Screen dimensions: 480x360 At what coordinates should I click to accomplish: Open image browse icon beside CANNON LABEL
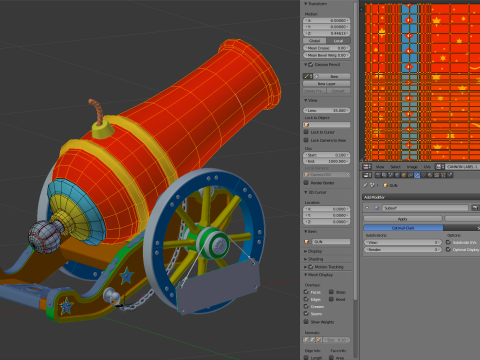tap(440, 167)
